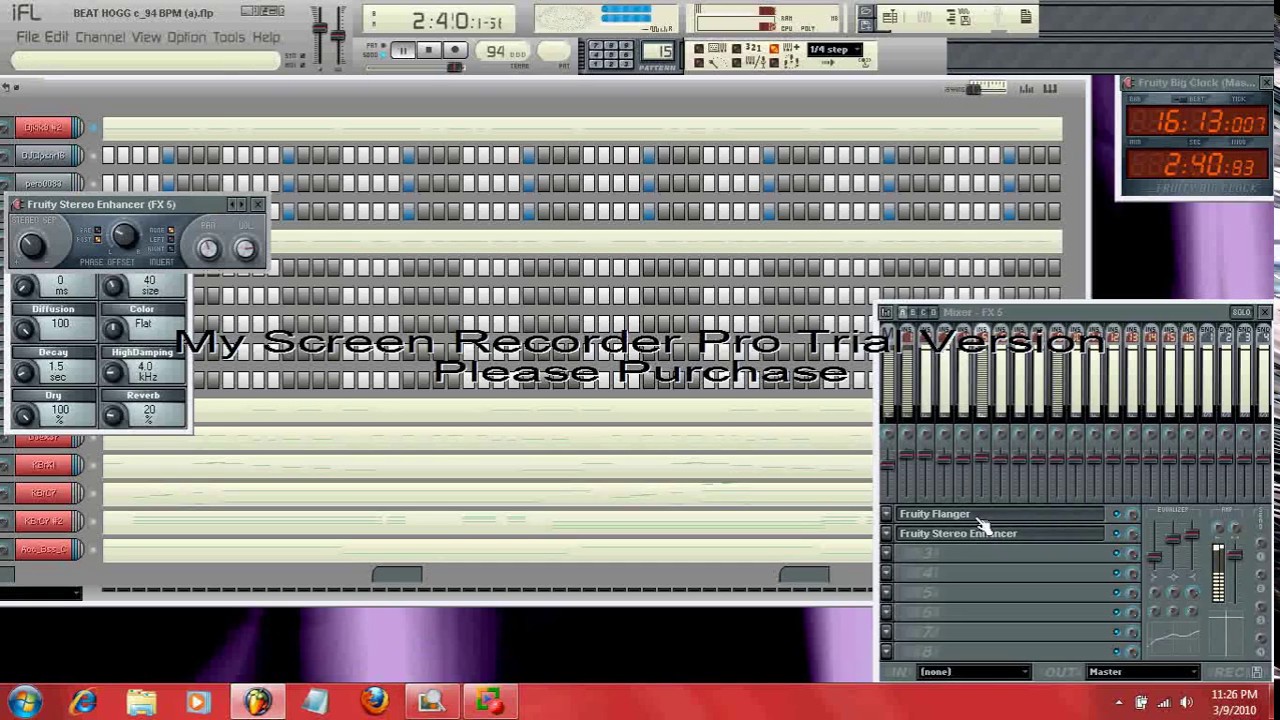Open the Option menu
1280x720 pixels.
point(186,37)
